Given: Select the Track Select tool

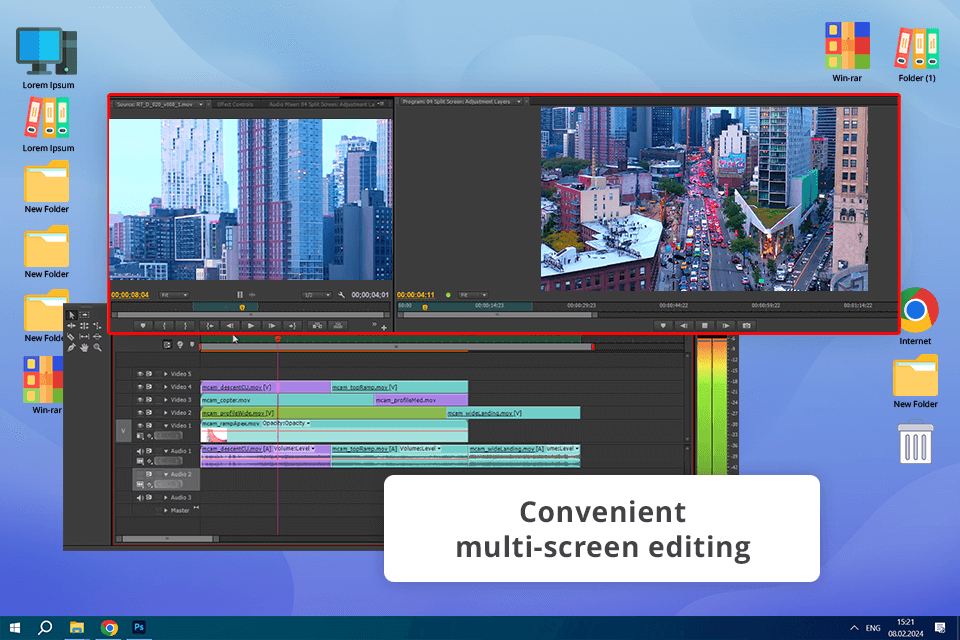Looking at the screenshot, I should [84, 315].
